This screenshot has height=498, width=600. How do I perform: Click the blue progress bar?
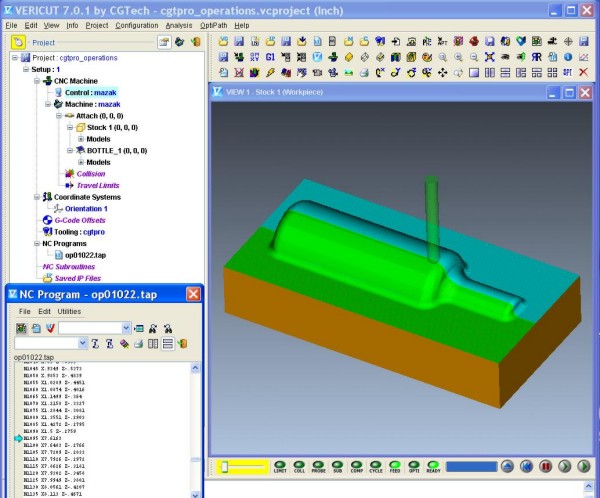pos(471,467)
